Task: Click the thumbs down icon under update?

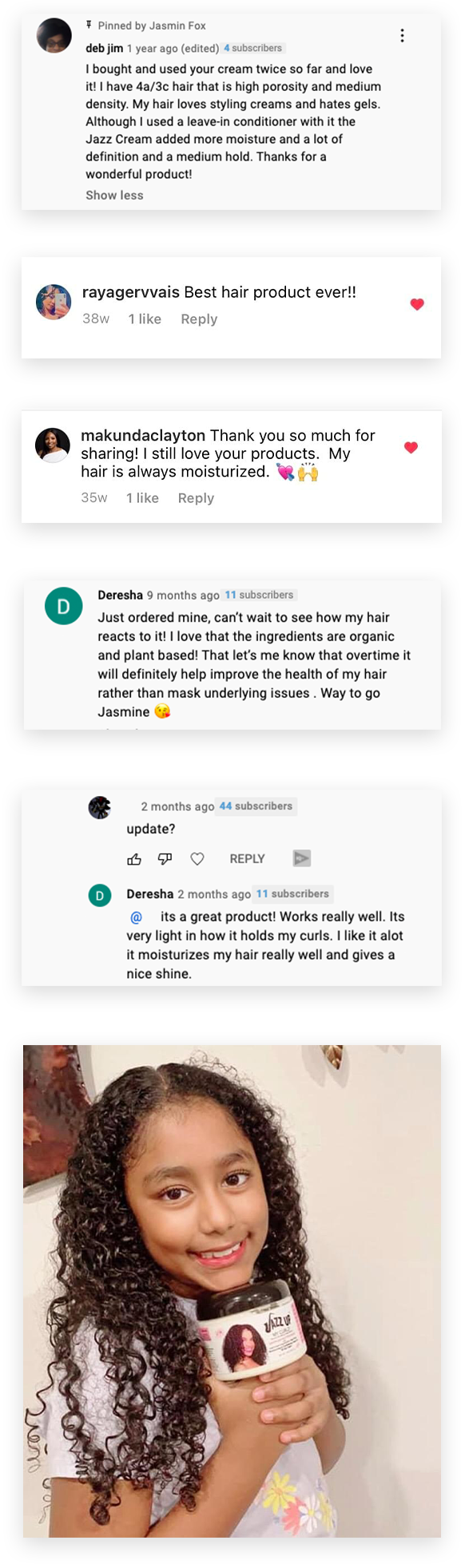Action: [165, 859]
